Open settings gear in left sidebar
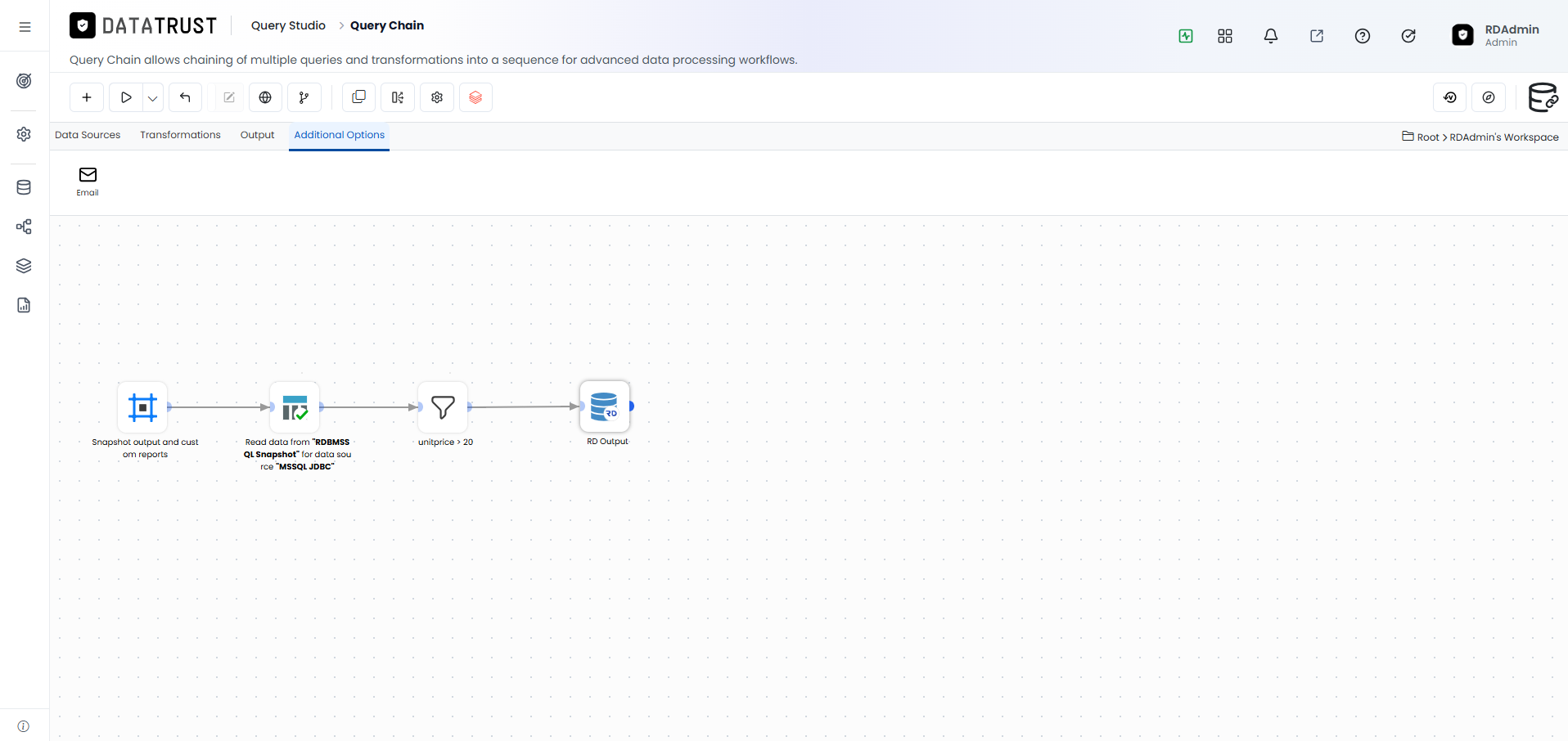The image size is (1568, 741). 25,134
